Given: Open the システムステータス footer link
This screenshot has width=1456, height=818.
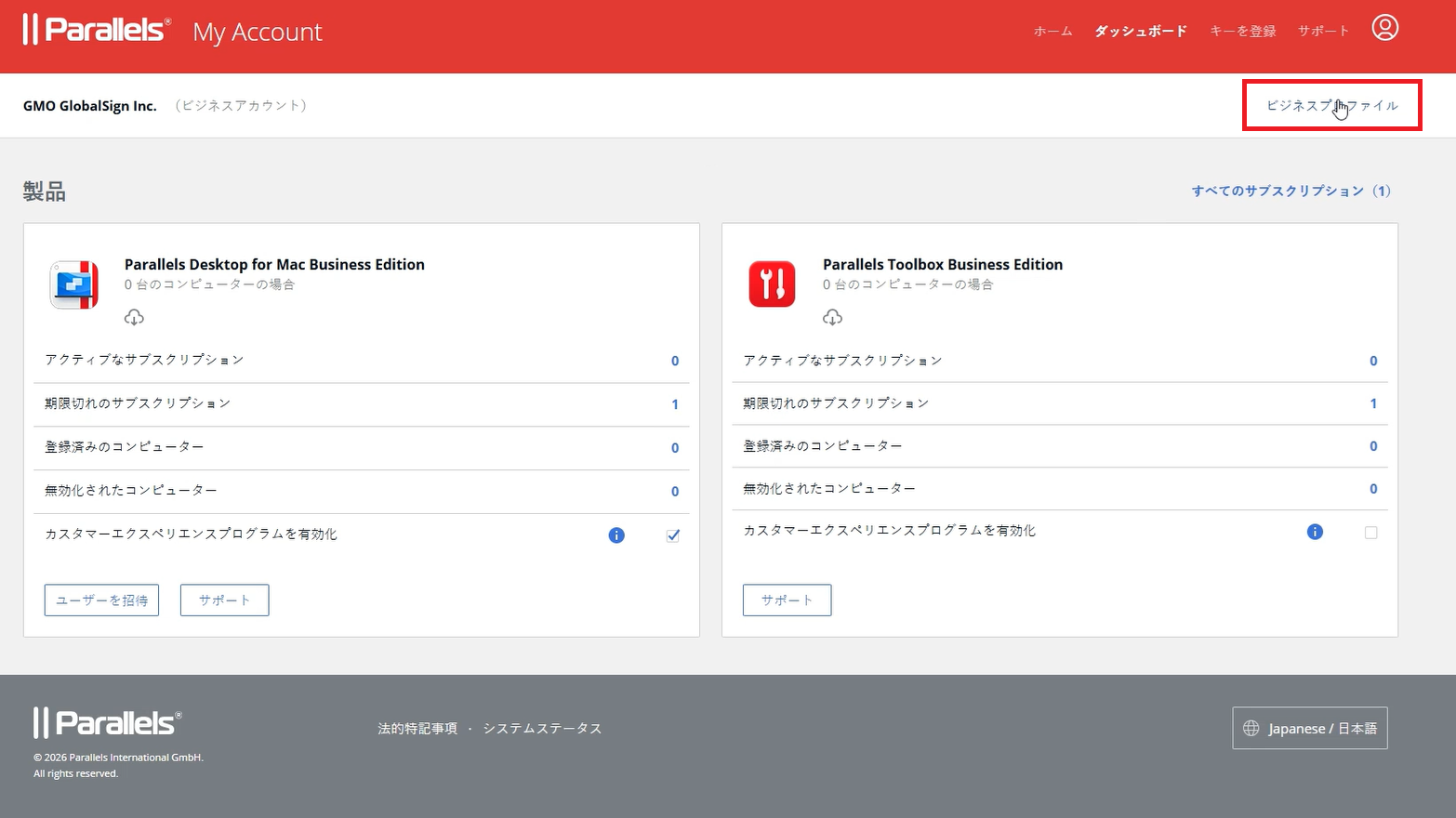Looking at the screenshot, I should tap(542, 729).
